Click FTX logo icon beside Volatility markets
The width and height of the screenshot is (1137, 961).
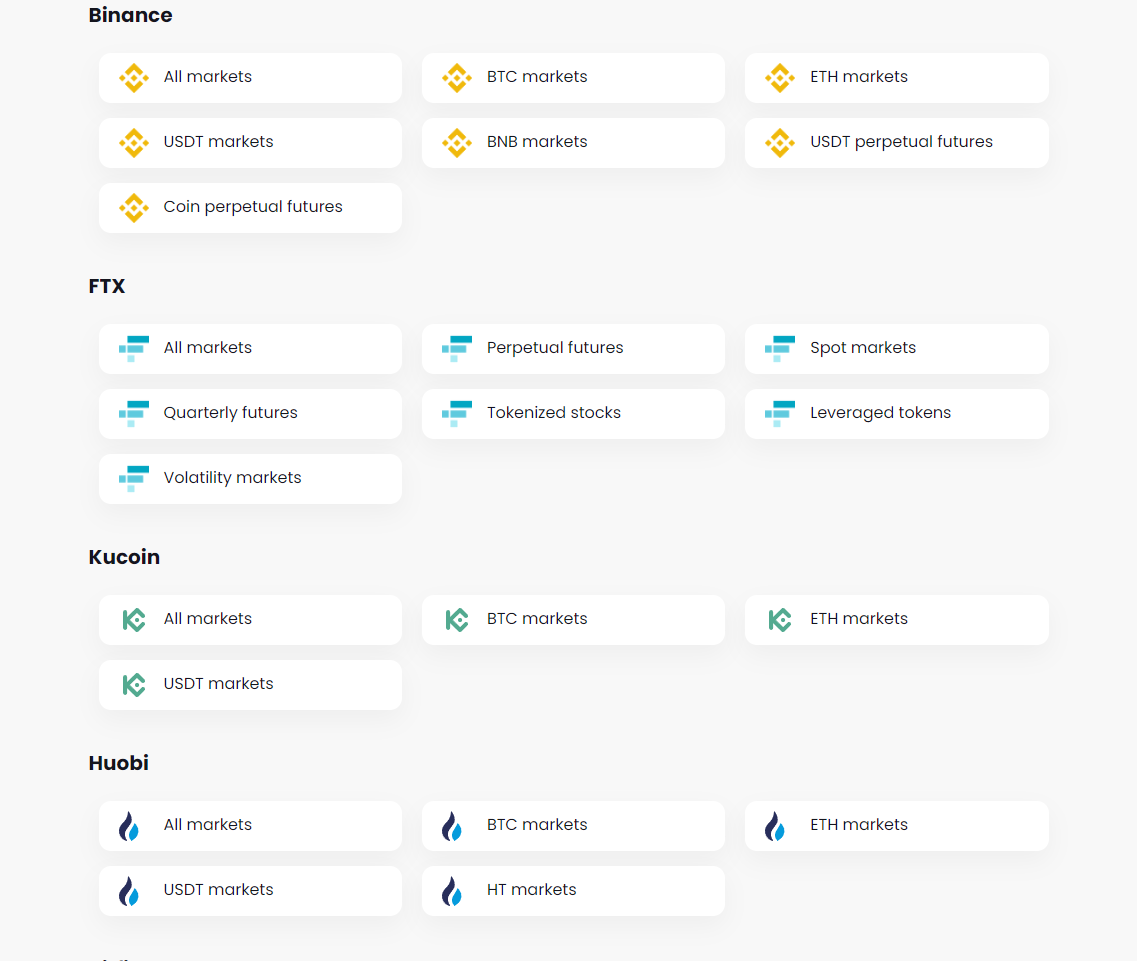click(x=134, y=479)
